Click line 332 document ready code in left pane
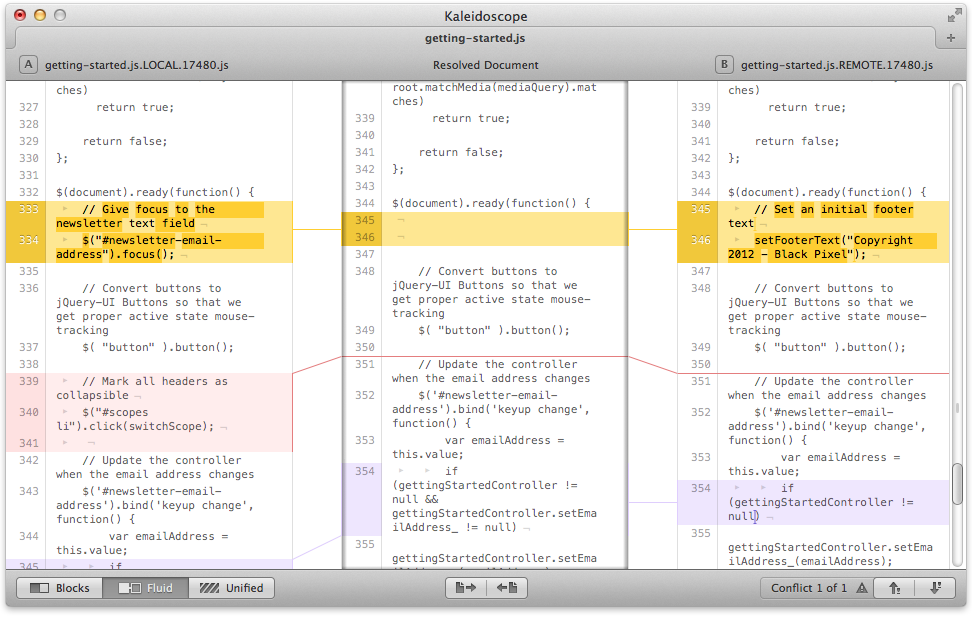972x620 pixels. [x=155, y=192]
